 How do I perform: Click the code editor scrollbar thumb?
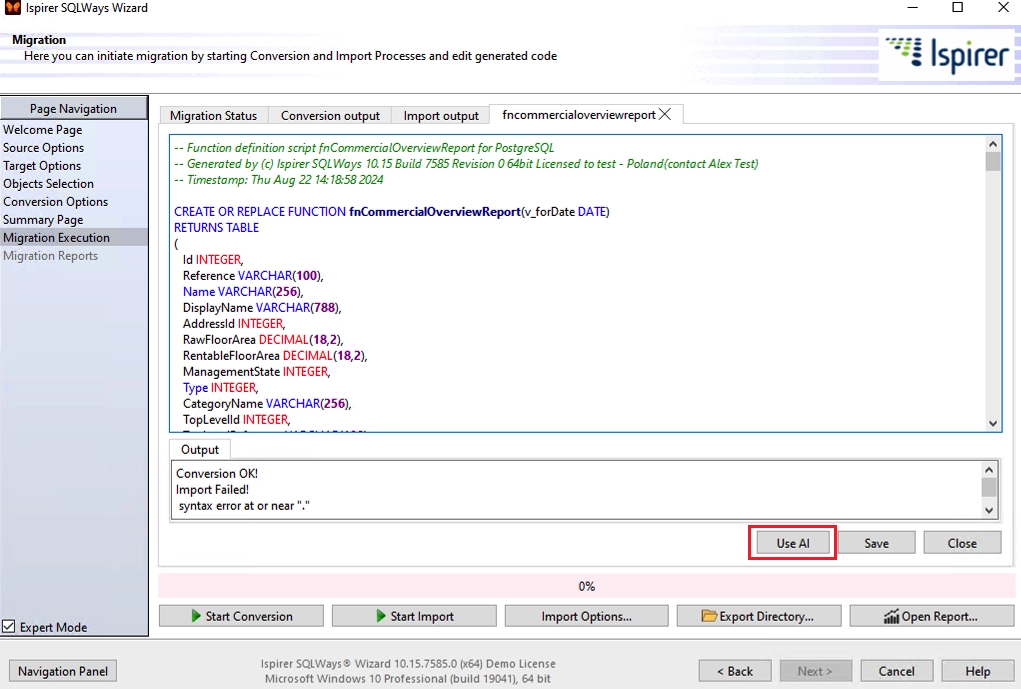[992, 161]
